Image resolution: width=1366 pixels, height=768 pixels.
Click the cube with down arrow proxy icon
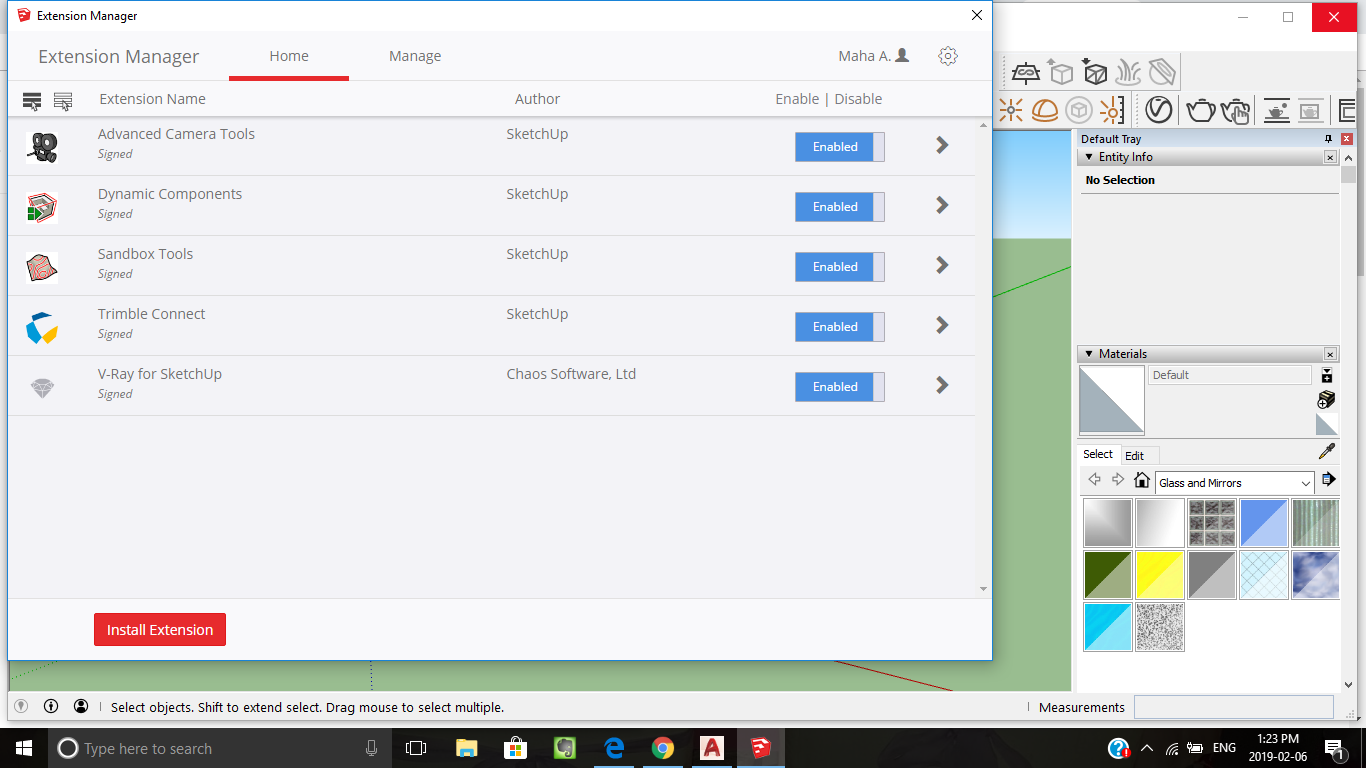[x=1096, y=73]
